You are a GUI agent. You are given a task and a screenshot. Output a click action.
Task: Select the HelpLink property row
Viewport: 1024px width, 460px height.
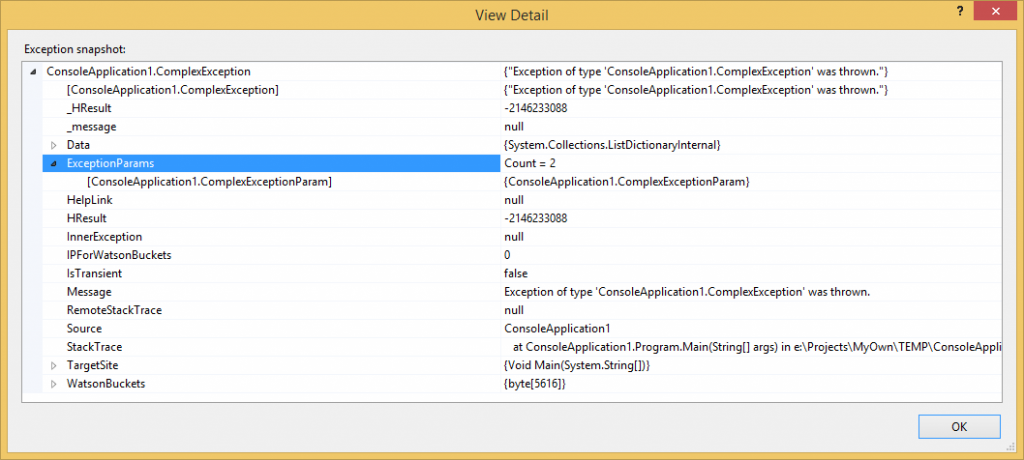click(x=513, y=200)
